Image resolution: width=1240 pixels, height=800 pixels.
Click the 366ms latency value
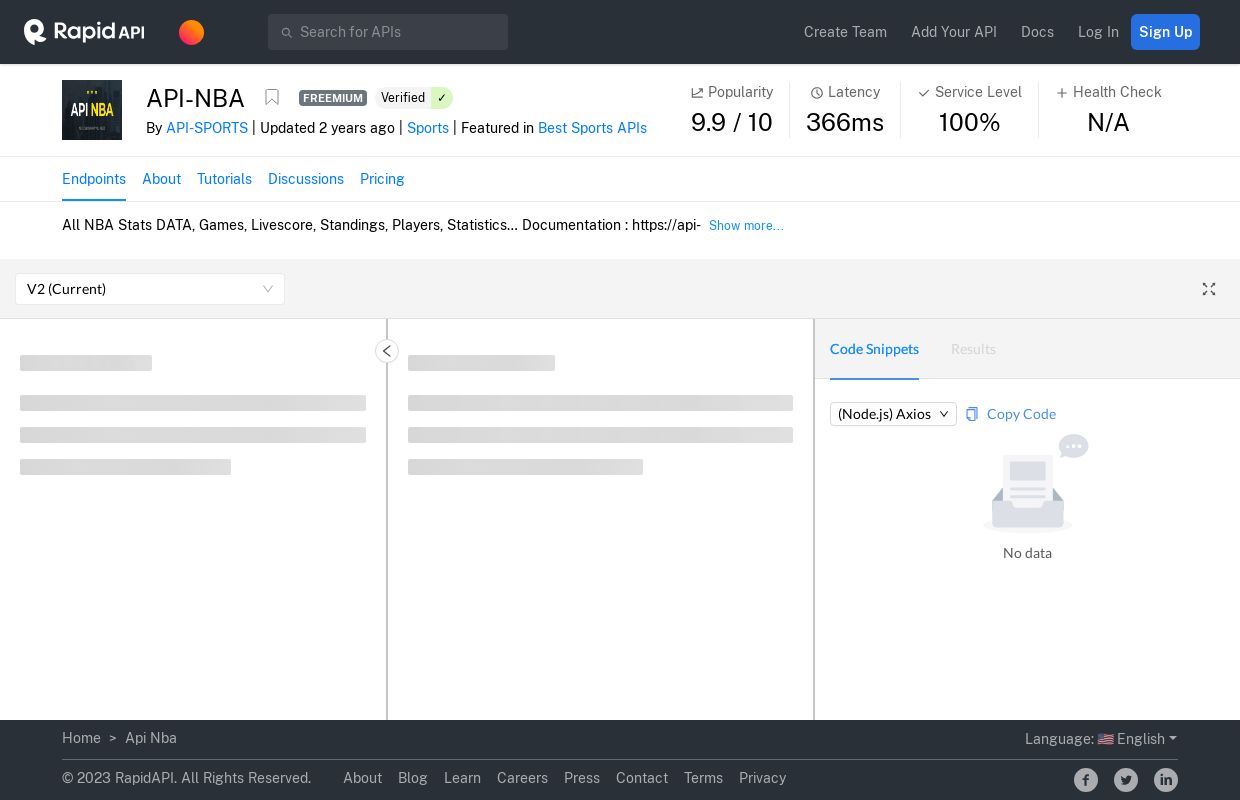[x=845, y=122]
